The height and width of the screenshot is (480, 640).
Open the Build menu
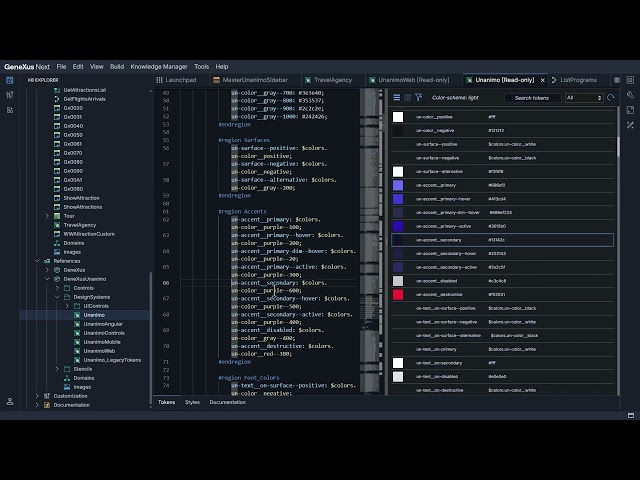(117, 67)
